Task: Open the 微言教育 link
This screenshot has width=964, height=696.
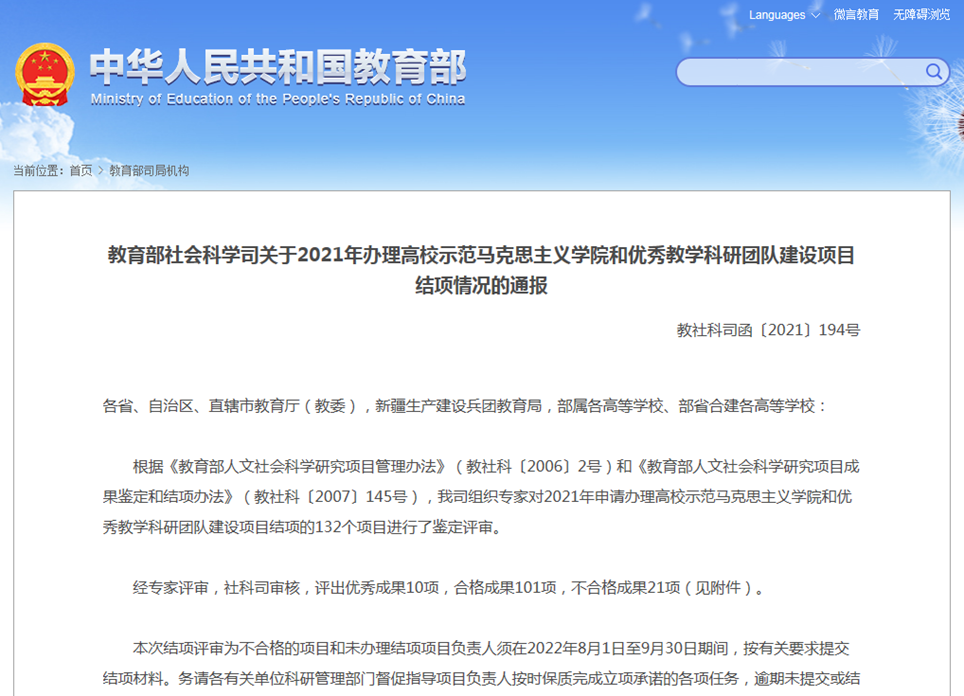Action: pyautogui.click(x=856, y=15)
